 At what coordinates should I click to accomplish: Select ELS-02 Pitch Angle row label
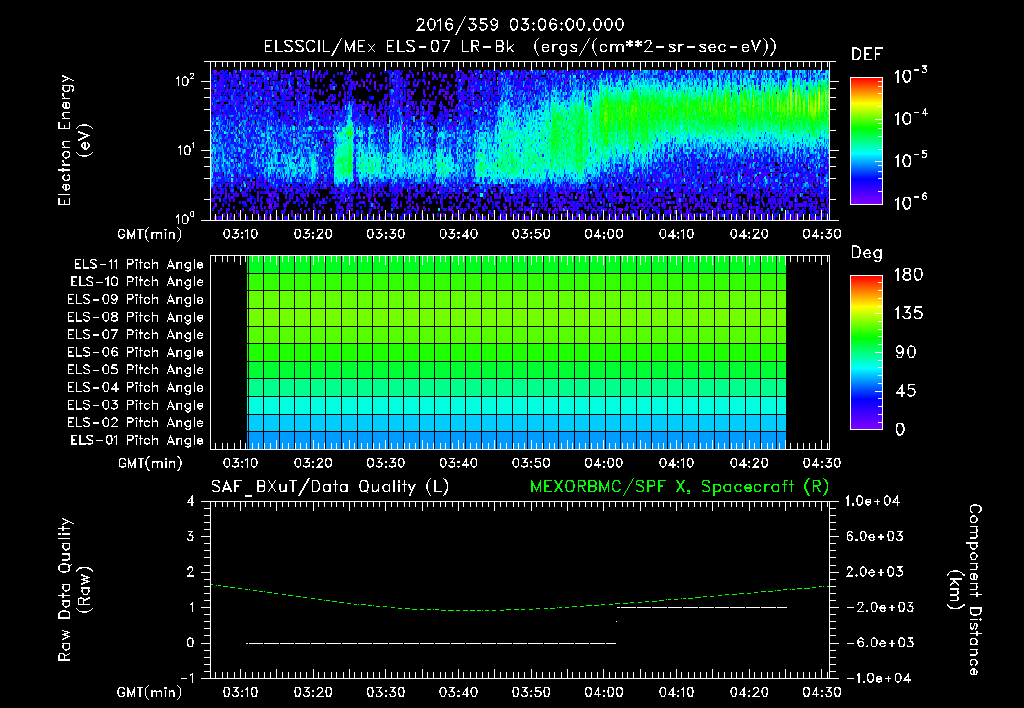click(x=135, y=423)
